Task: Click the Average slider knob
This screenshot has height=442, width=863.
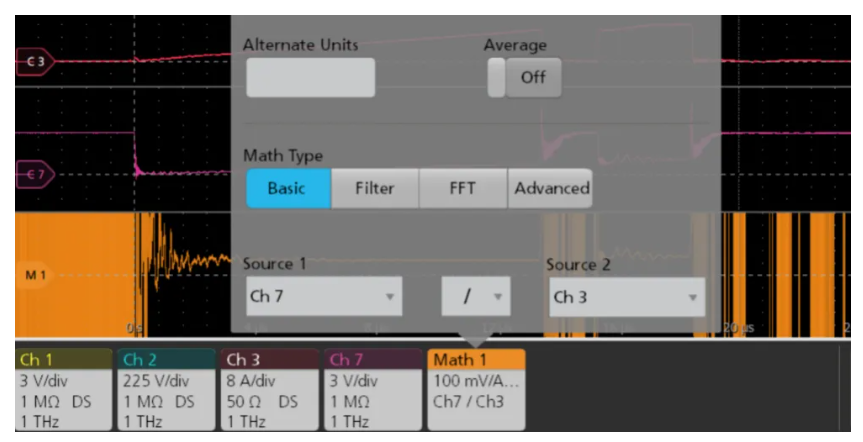Action: (497, 78)
